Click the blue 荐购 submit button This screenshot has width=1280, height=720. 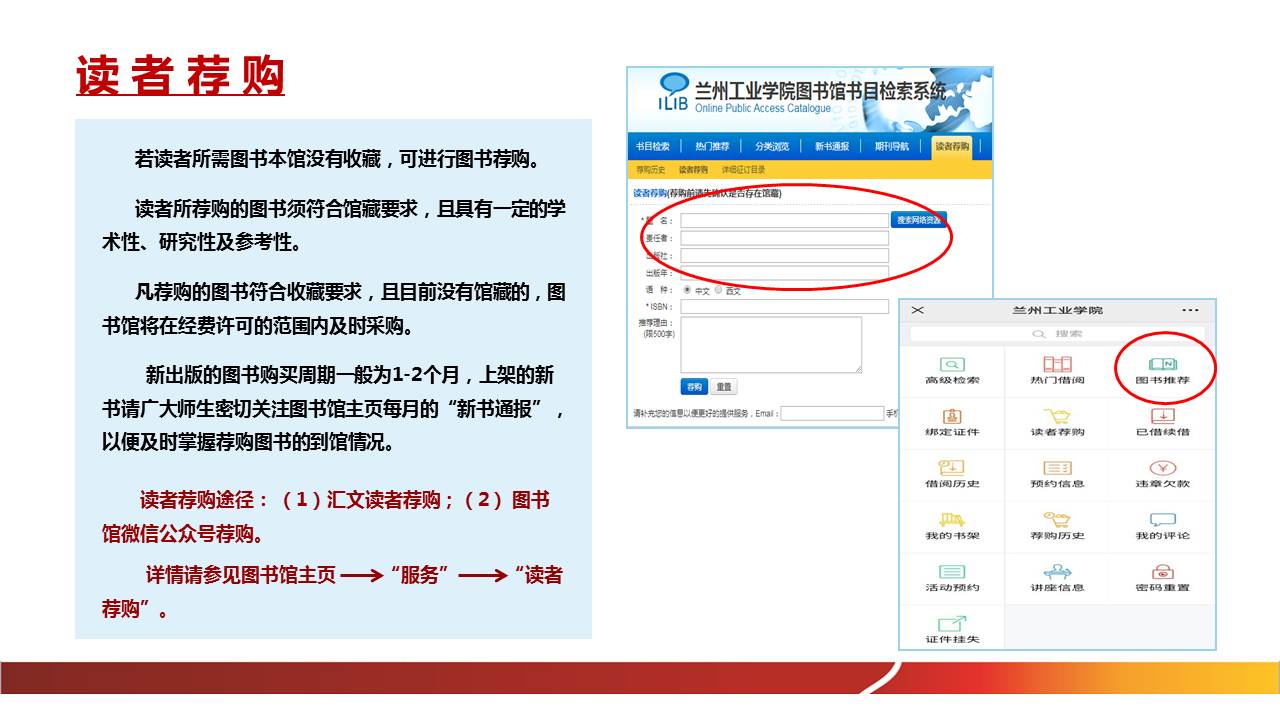click(x=694, y=386)
